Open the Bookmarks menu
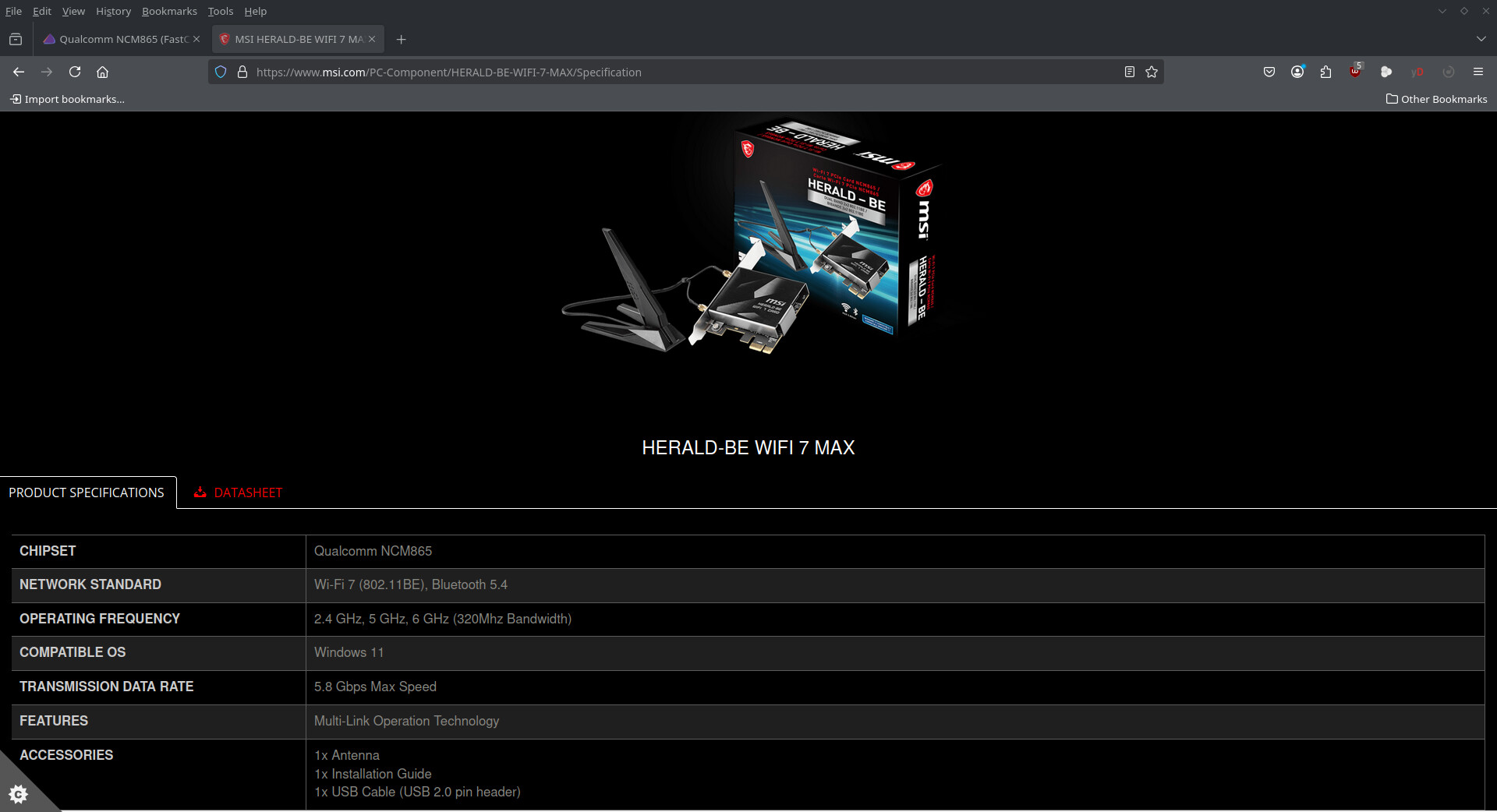The height and width of the screenshot is (812, 1497). click(x=169, y=11)
